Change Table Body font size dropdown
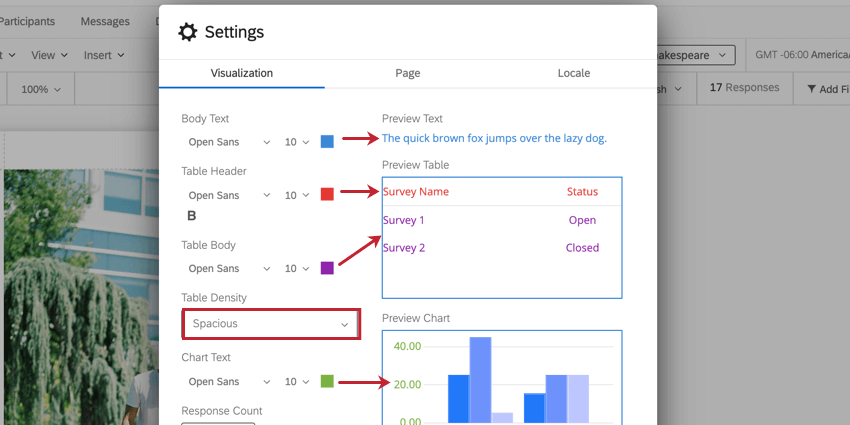This screenshot has width=850, height=425. point(297,268)
